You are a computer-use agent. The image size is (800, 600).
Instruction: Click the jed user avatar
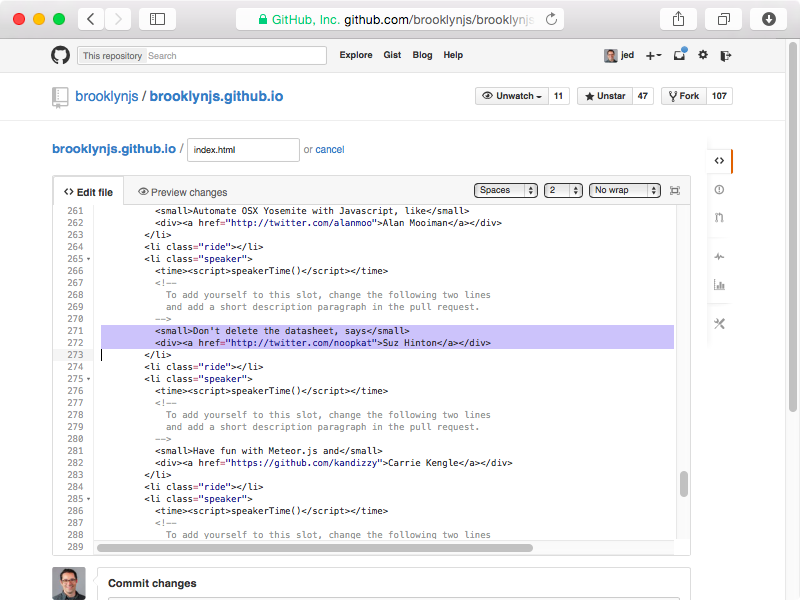click(x=610, y=56)
